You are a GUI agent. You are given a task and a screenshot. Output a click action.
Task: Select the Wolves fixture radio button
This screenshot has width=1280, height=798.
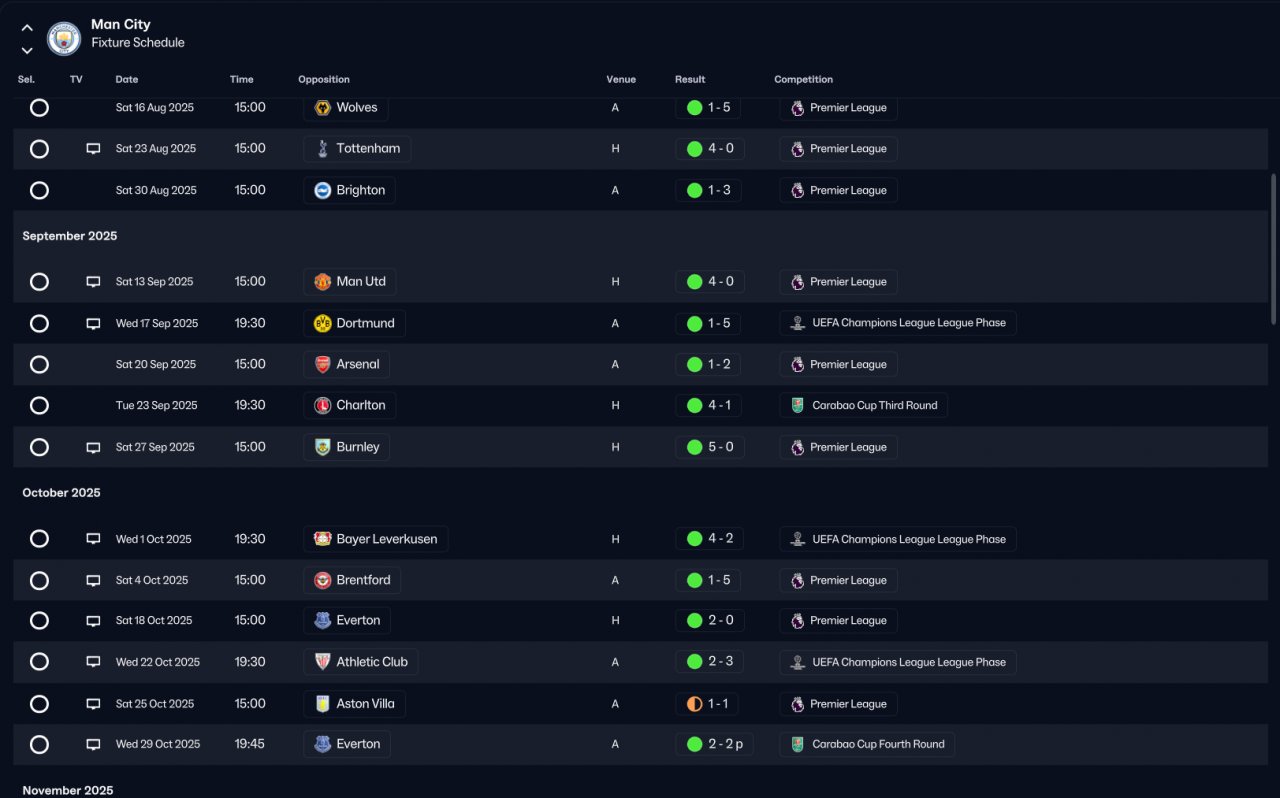[39, 107]
